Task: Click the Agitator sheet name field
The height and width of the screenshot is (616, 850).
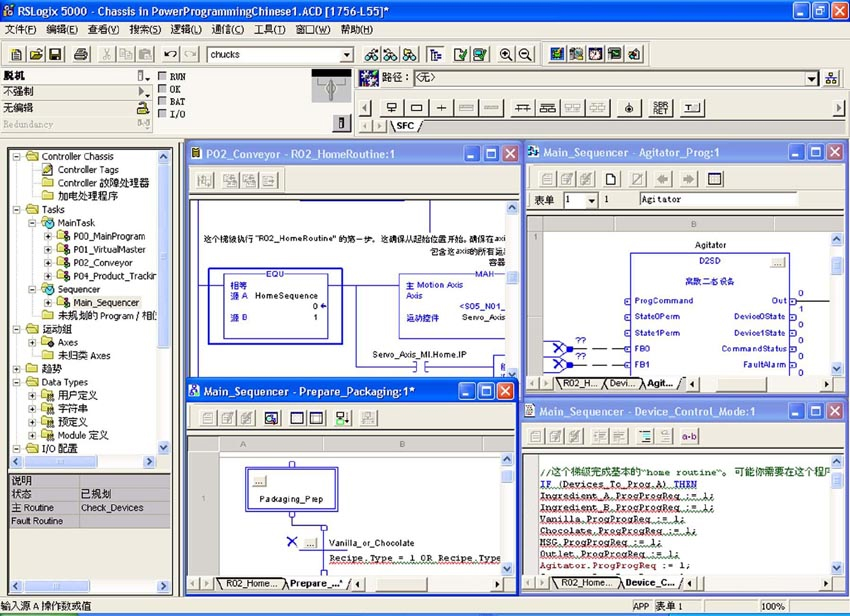Action: (718, 200)
